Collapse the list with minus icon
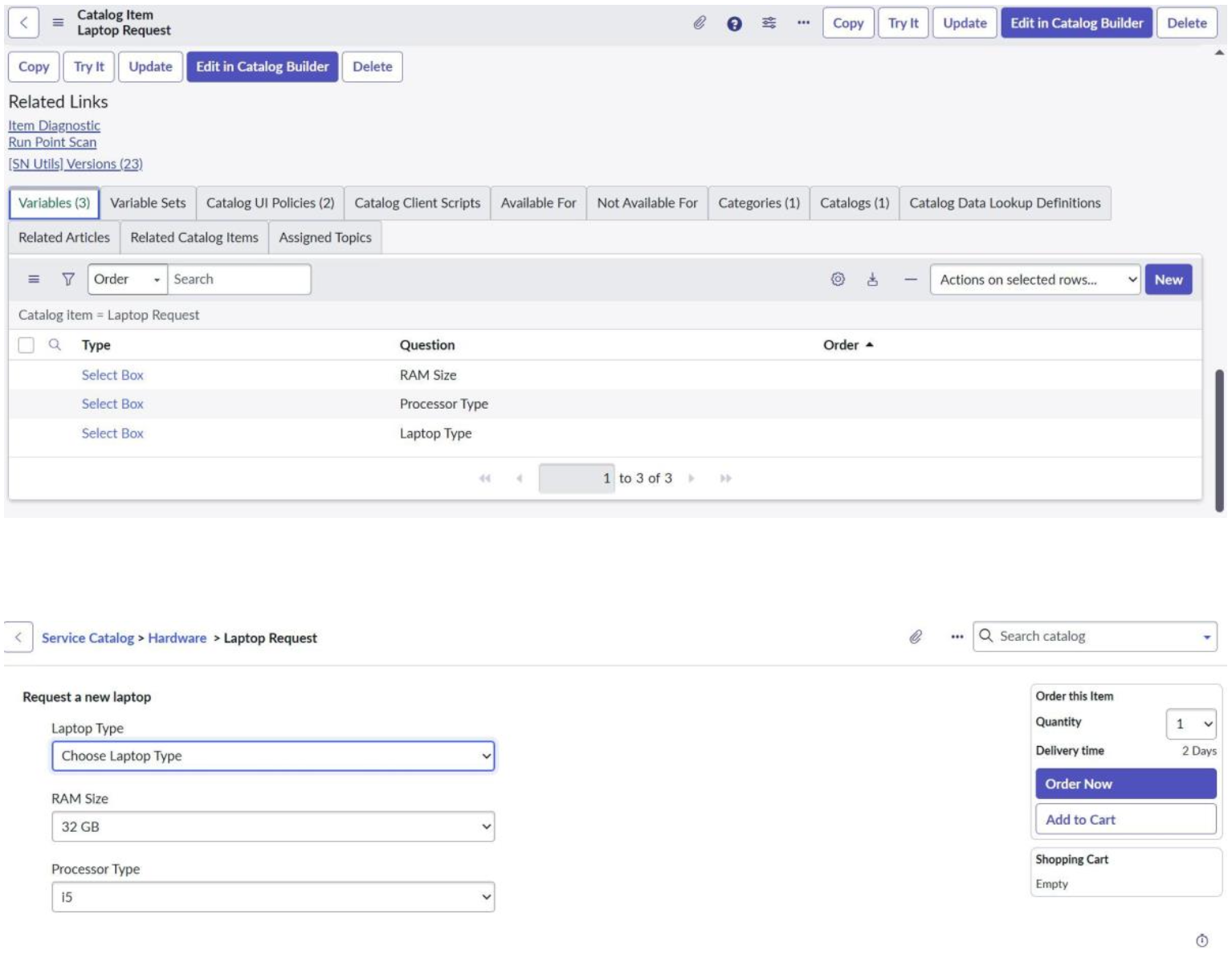 [x=910, y=279]
